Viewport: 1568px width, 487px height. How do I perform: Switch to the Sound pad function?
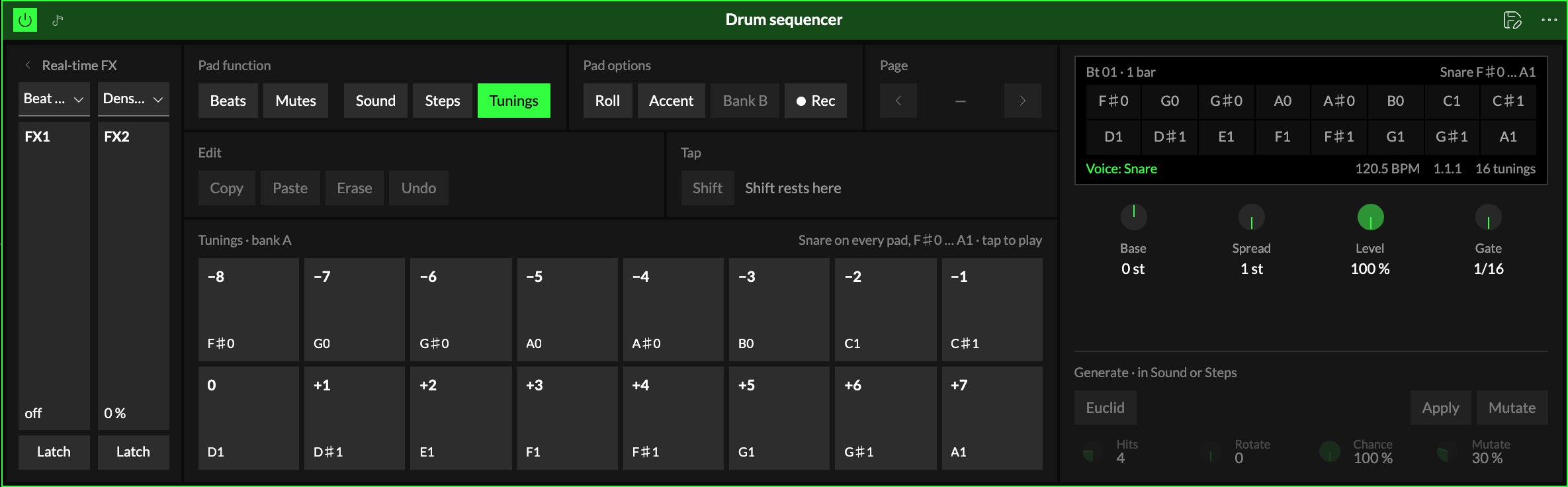pyautogui.click(x=376, y=101)
